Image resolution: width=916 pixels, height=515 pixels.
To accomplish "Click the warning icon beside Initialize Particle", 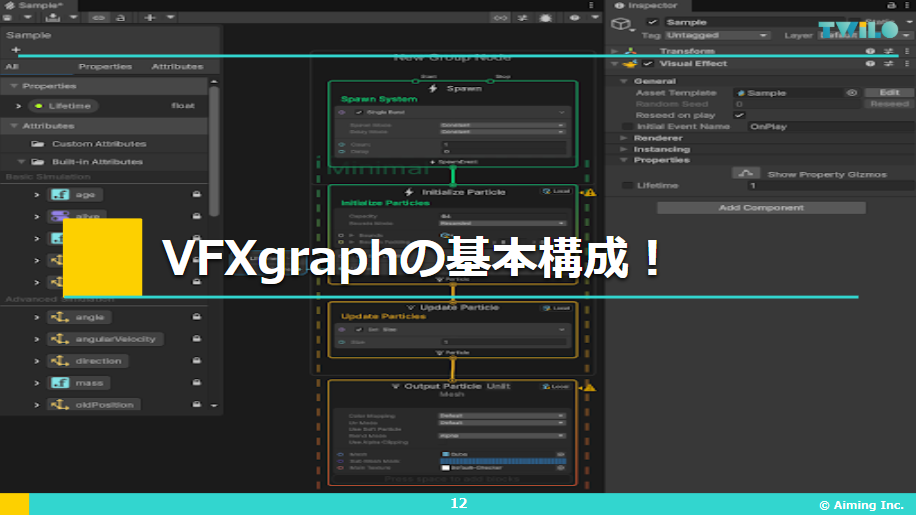I will [x=589, y=191].
